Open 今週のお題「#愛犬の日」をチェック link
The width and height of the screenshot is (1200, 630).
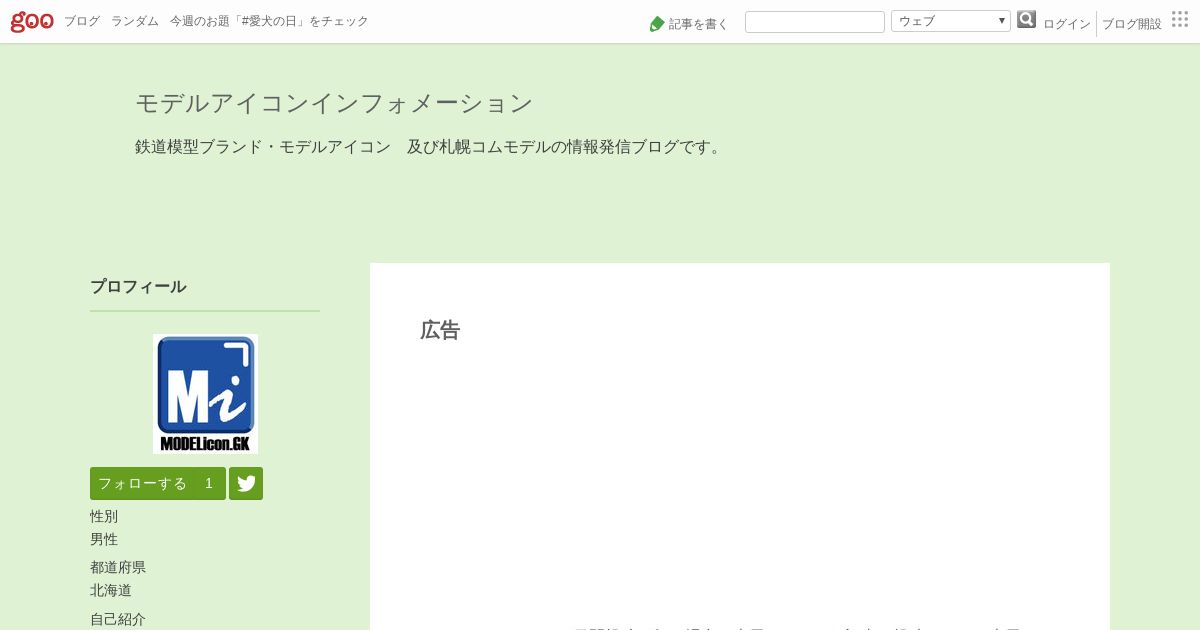[x=269, y=21]
